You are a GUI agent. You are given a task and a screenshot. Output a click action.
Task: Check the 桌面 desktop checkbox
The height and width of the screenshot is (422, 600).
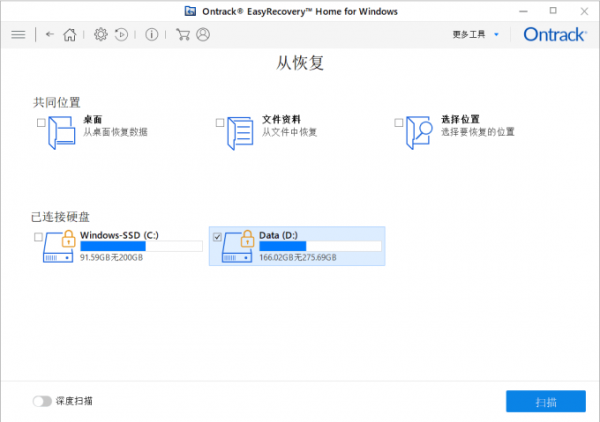pyautogui.click(x=41, y=123)
